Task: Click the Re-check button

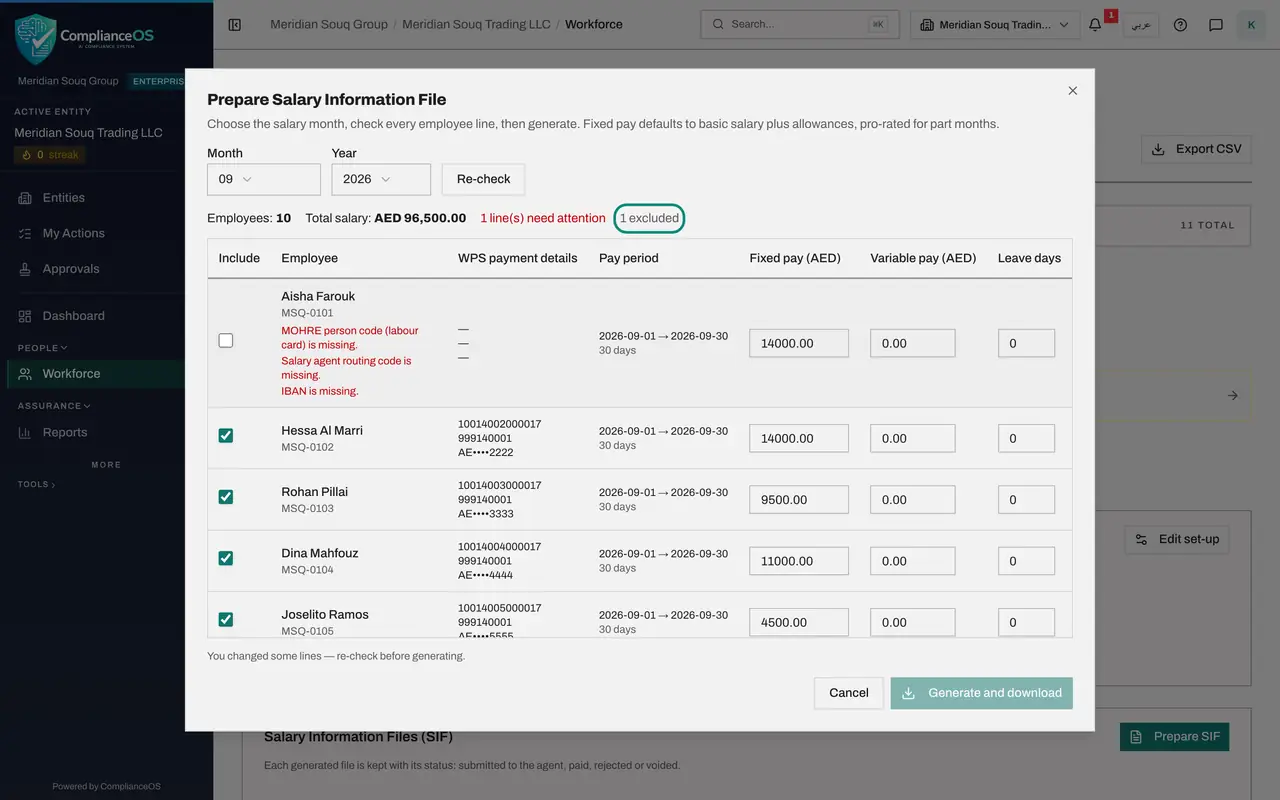Action: point(484,179)
